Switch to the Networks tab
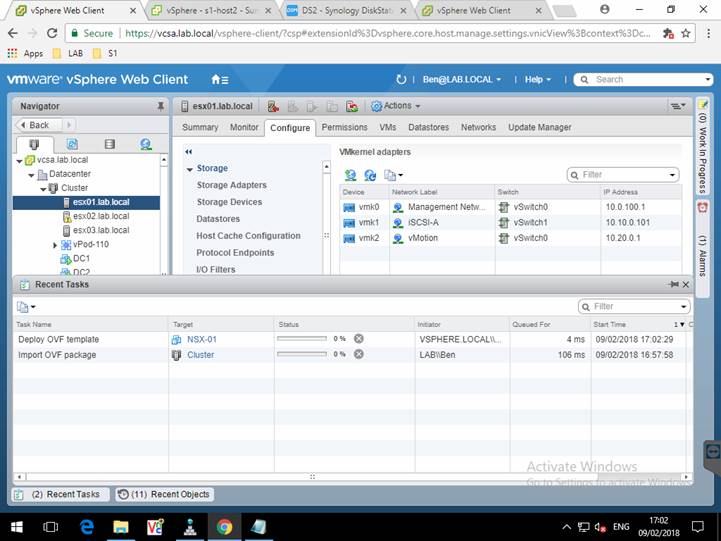This screenshot has height=541, width=721. pos(478,127)
